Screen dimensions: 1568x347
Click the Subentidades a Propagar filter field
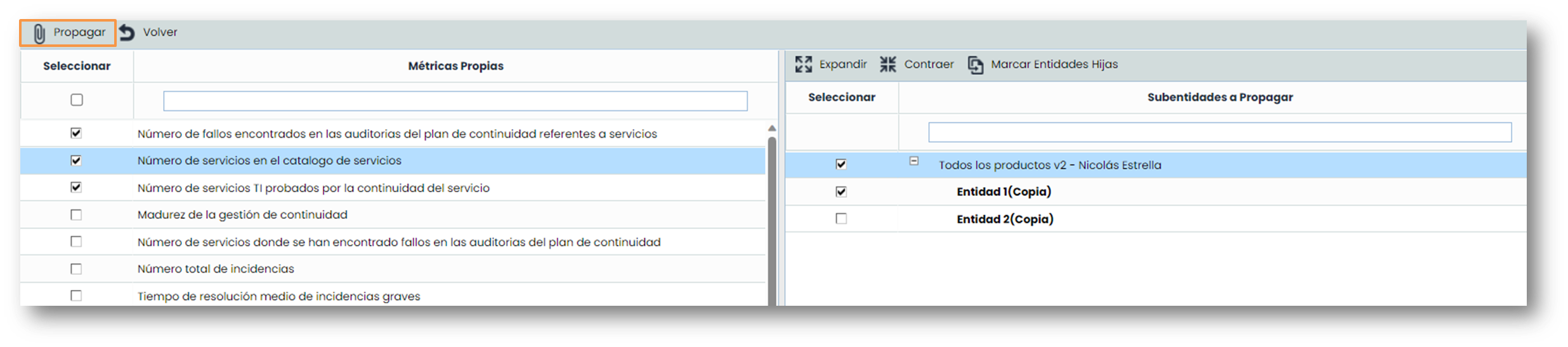pyautogui.click(x=1219, y=132)
